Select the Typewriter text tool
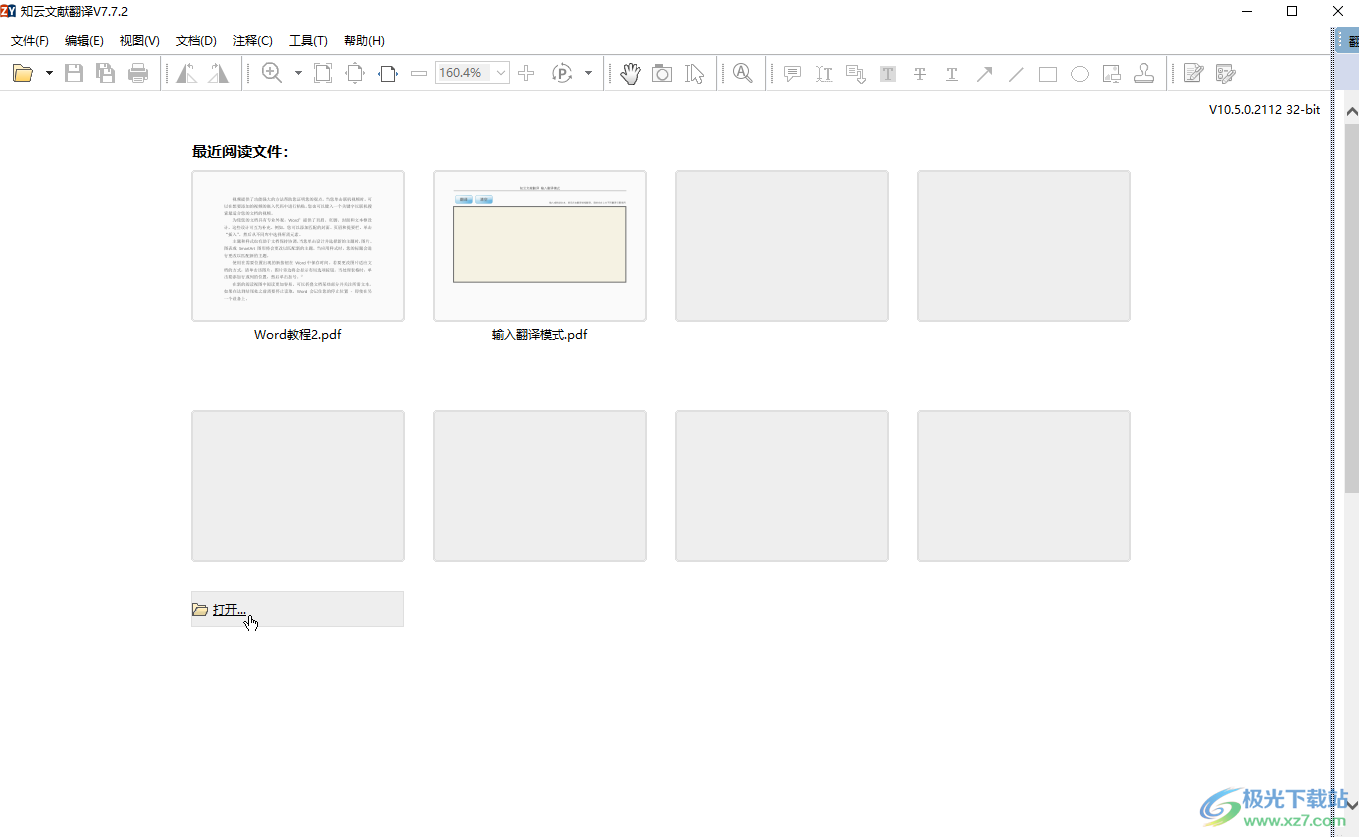This screenshot has width=1359, height=837. pos(824,74)
